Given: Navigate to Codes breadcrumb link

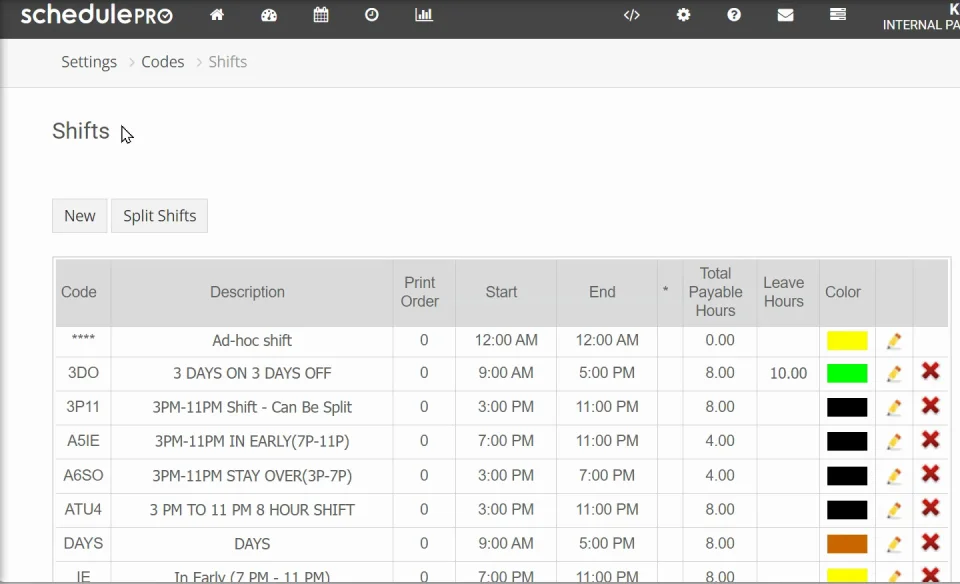Looking at the screenshot, I should 163,62.
